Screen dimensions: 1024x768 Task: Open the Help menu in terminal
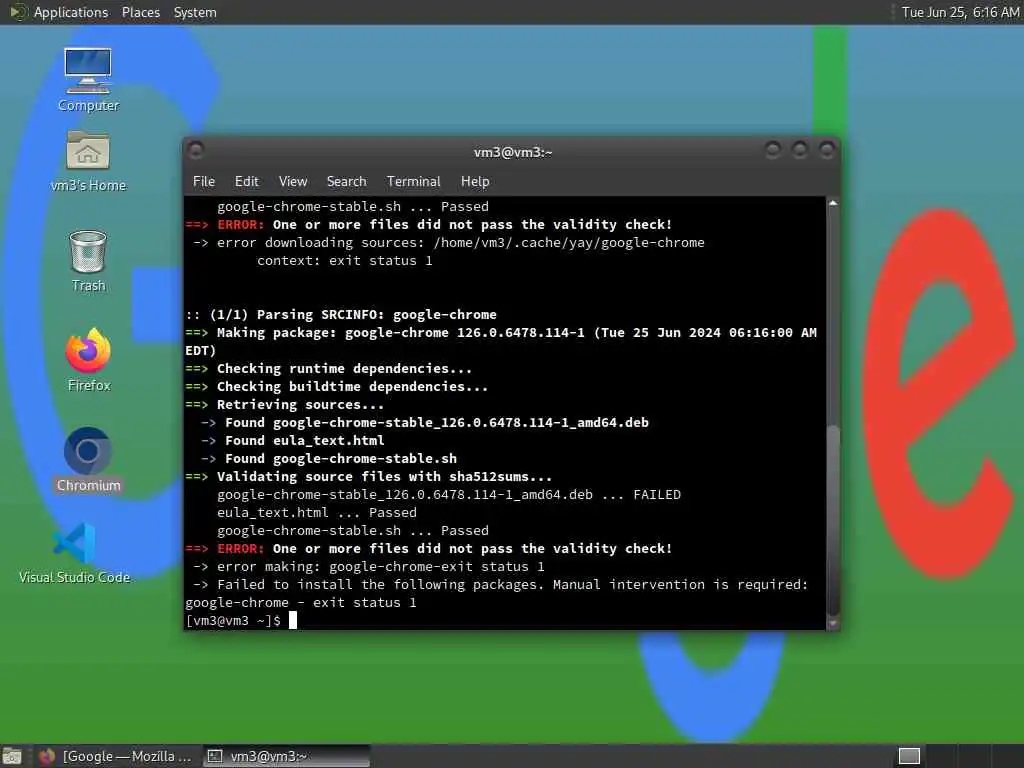click(475, 182)
